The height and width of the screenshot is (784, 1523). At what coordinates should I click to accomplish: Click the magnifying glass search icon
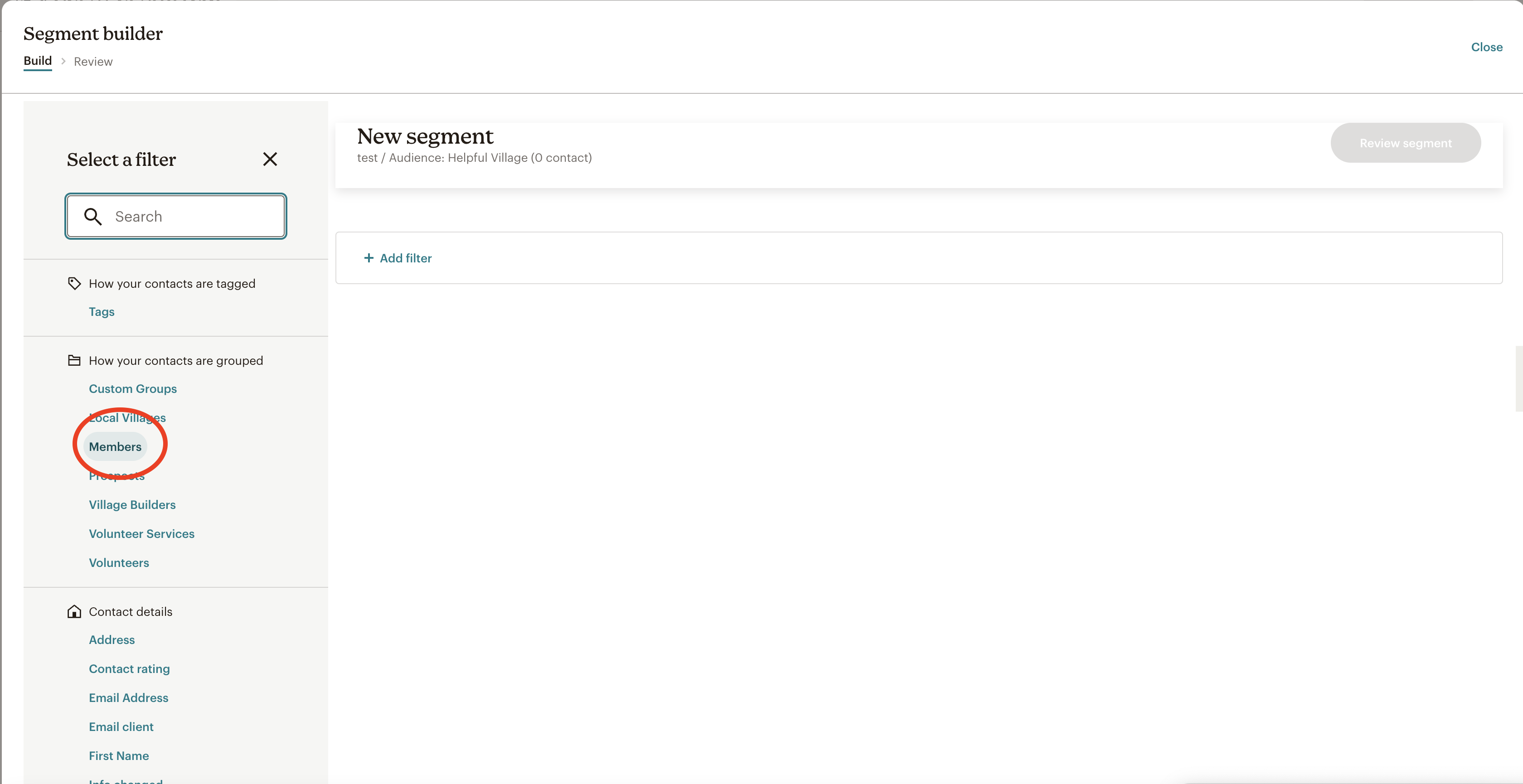pyautogui.click(x=93, y=217)
